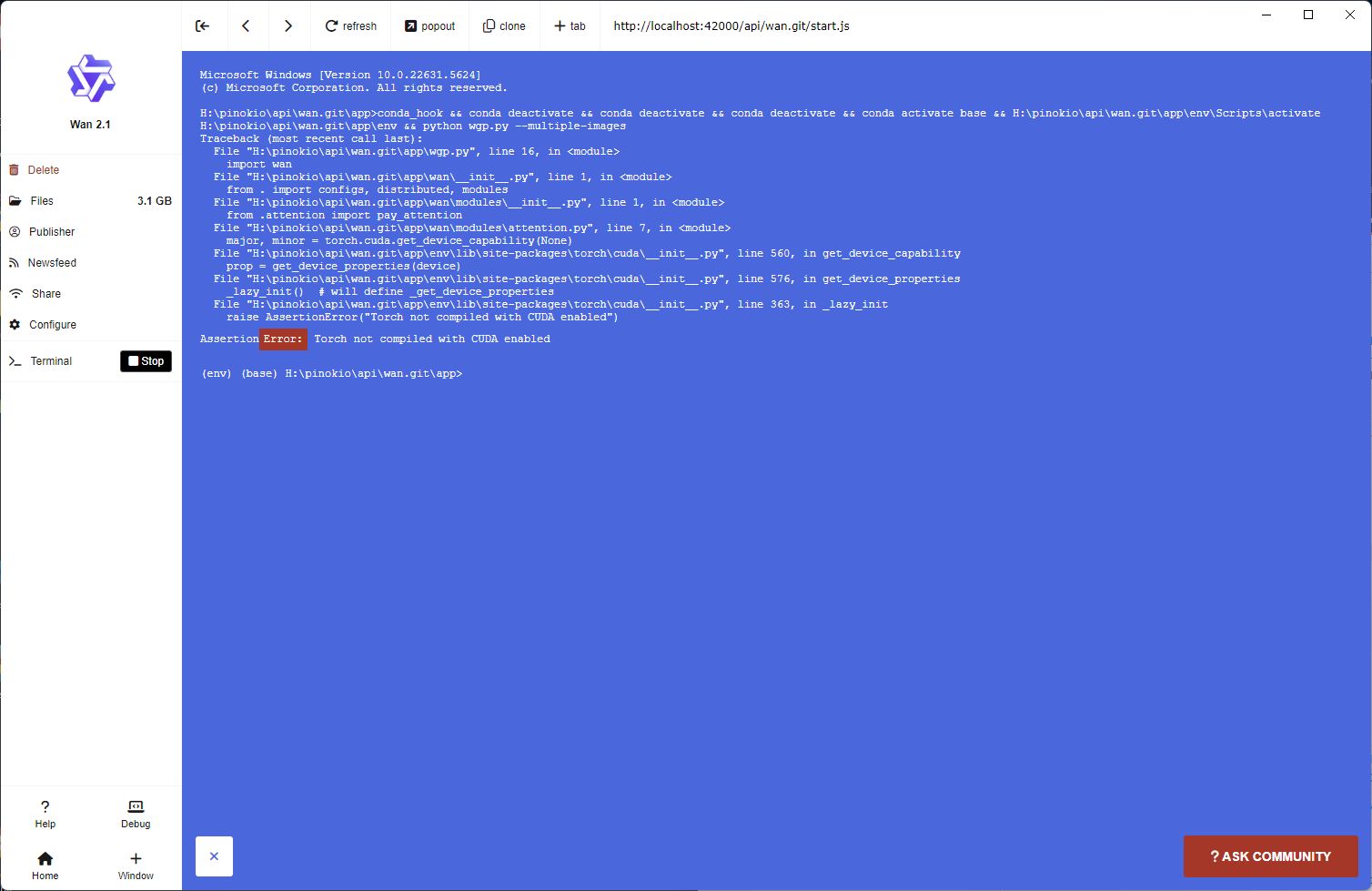Screen dimensions: 1372x891
Task: Click the Ask Community button
Action: pos(1270,856)
